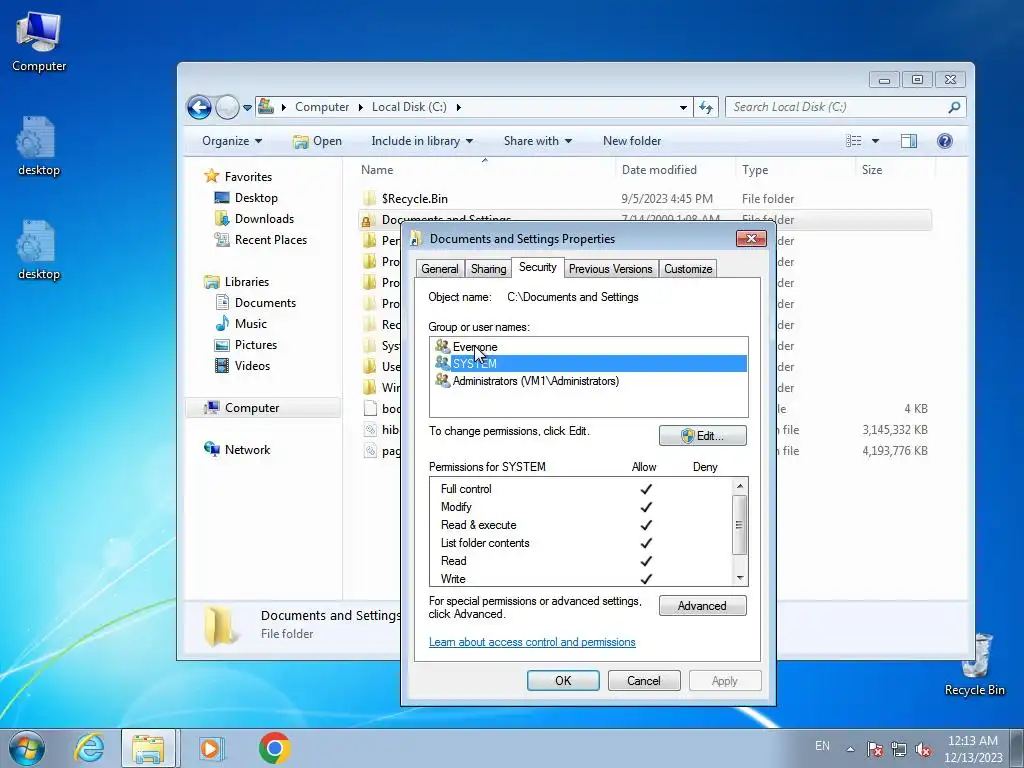Viewport: 1024px width, 768px height.
Task: Select Everyone in group list
Action: click(475, 347)
